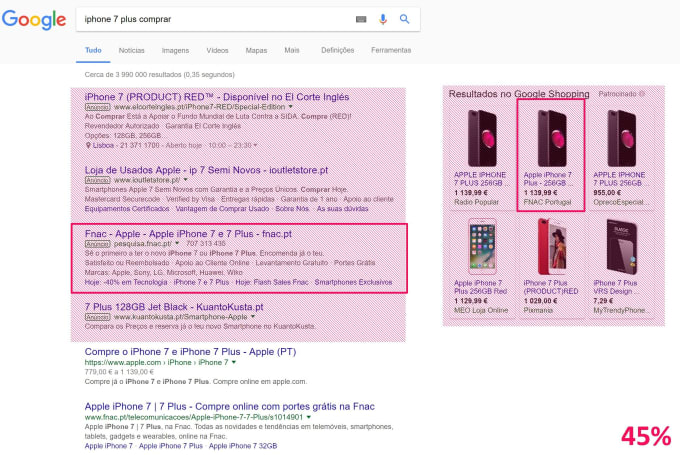Click the Lisboa location pin icon
The width and height of the screenshot is (680, 455).
point(88,145)
